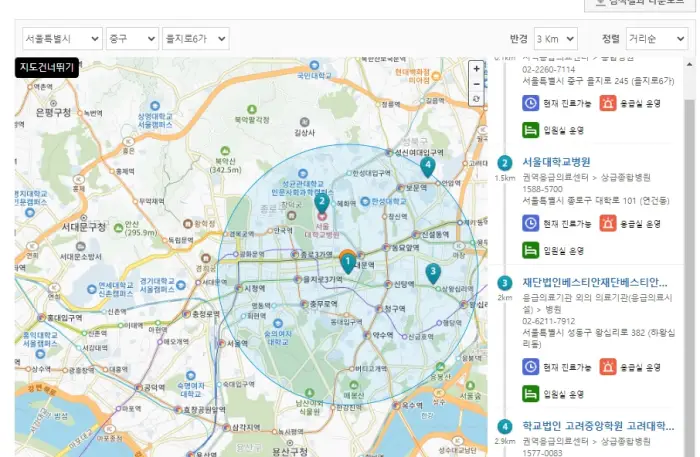Click 숭의여자대학교 icon on map
Screen dimensions: 700x457
[x=278, y=323]
